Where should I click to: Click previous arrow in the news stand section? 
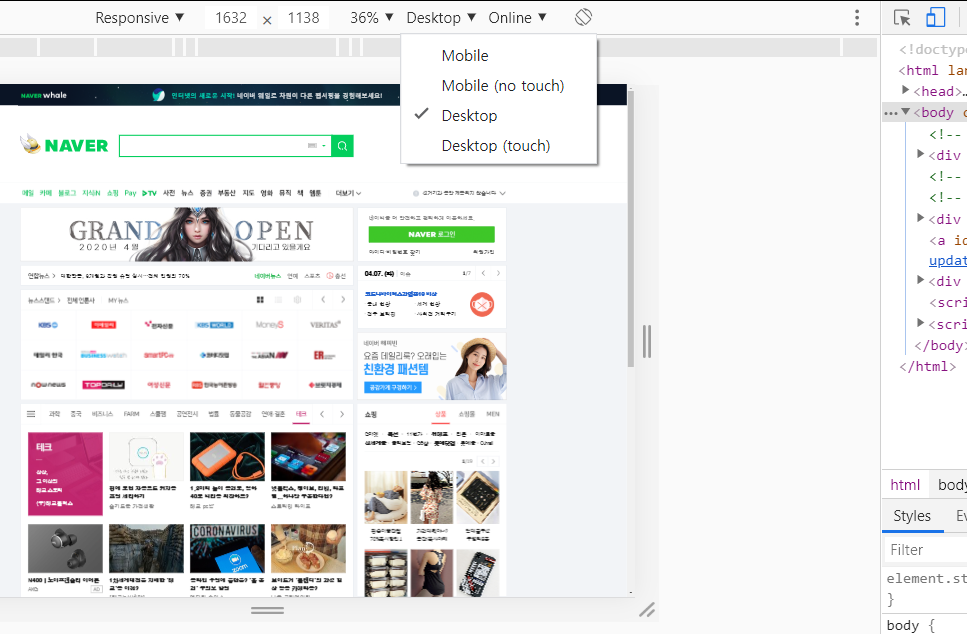click(x=323, y=300)
